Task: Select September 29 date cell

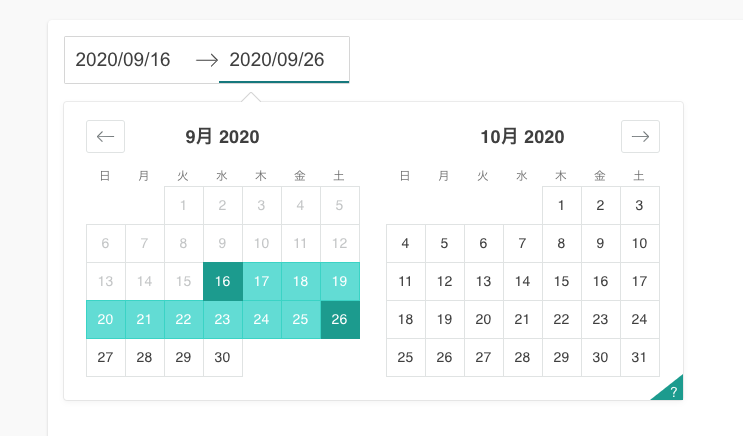Action: coord(184,357)
